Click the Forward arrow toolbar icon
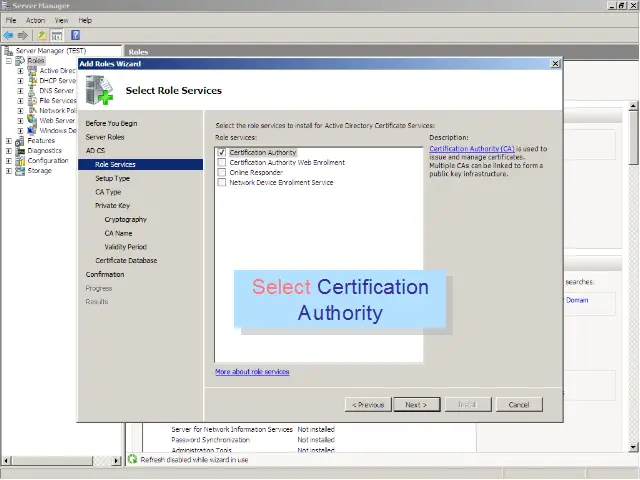This screenshot has height=480, width=640. pos(22,36)
